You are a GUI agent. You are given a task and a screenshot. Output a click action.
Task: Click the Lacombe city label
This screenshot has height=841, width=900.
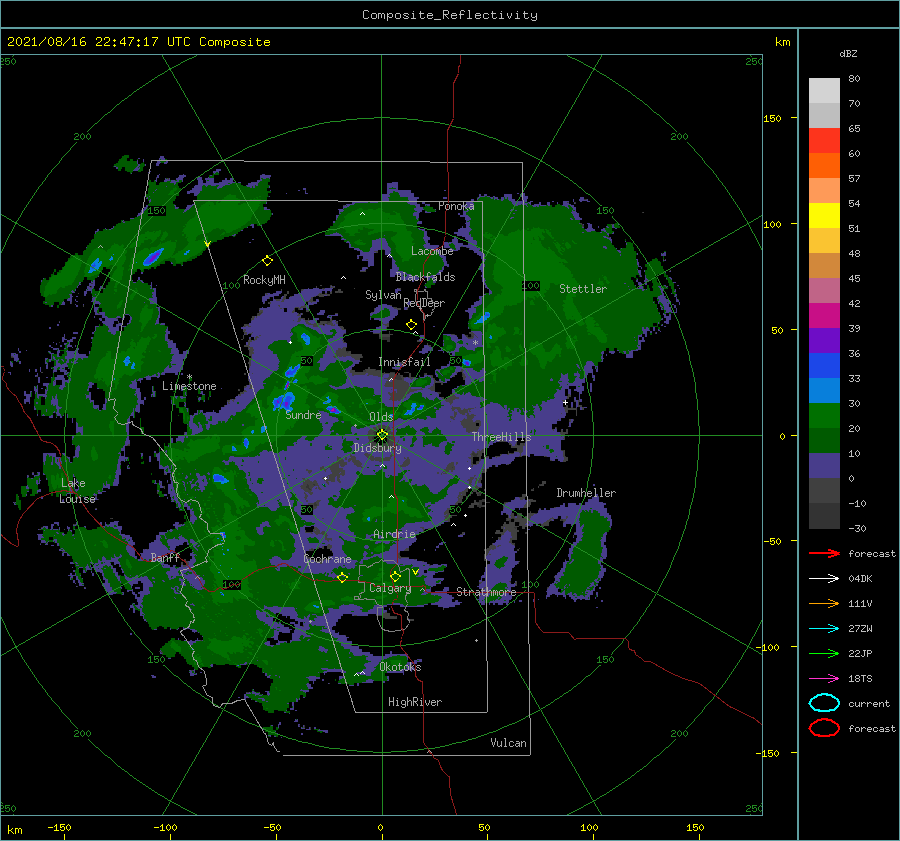click(x=432, y=251)
